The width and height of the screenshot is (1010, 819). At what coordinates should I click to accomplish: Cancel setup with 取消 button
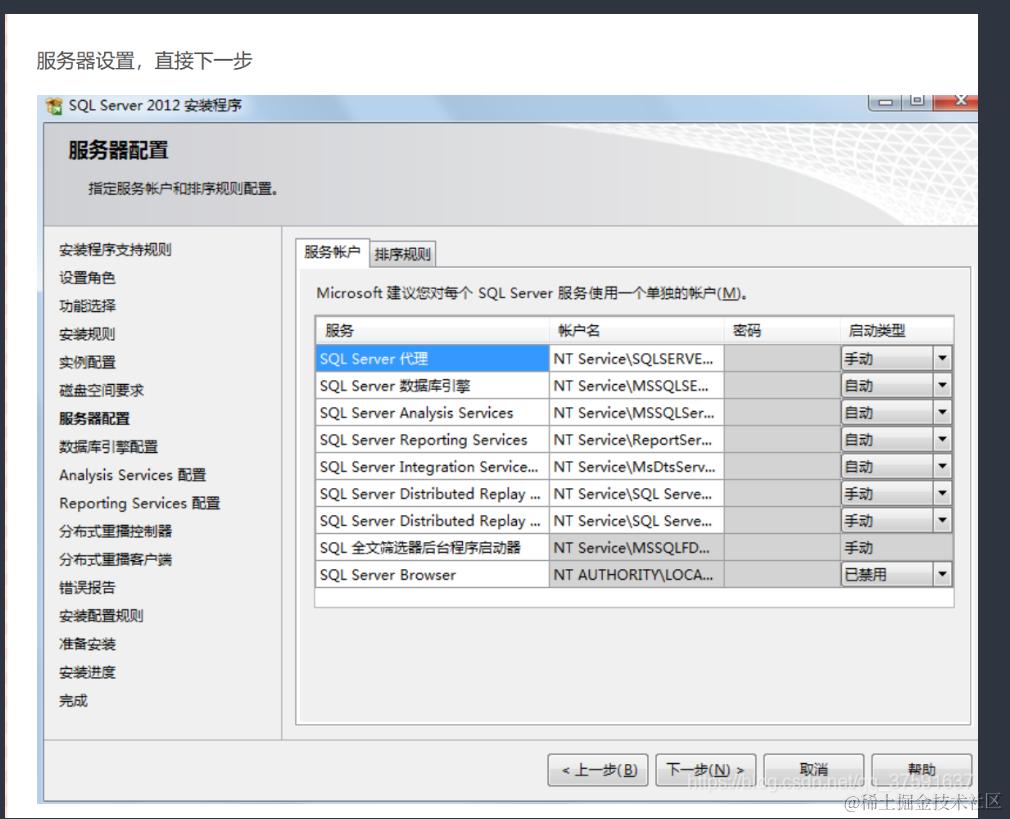point(814,770)
